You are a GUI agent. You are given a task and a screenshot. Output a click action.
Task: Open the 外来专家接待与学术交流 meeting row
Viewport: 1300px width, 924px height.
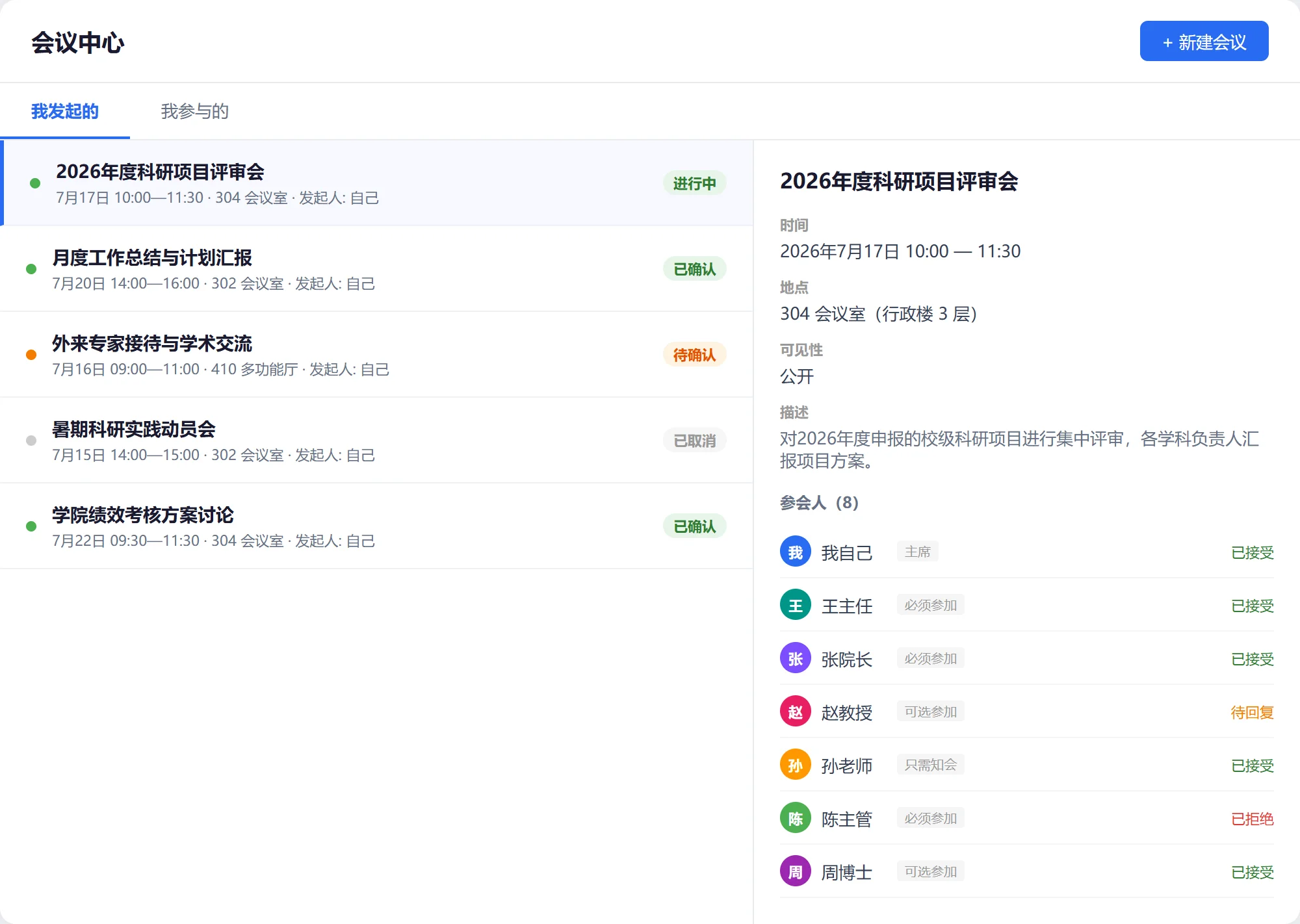point(377,355)
